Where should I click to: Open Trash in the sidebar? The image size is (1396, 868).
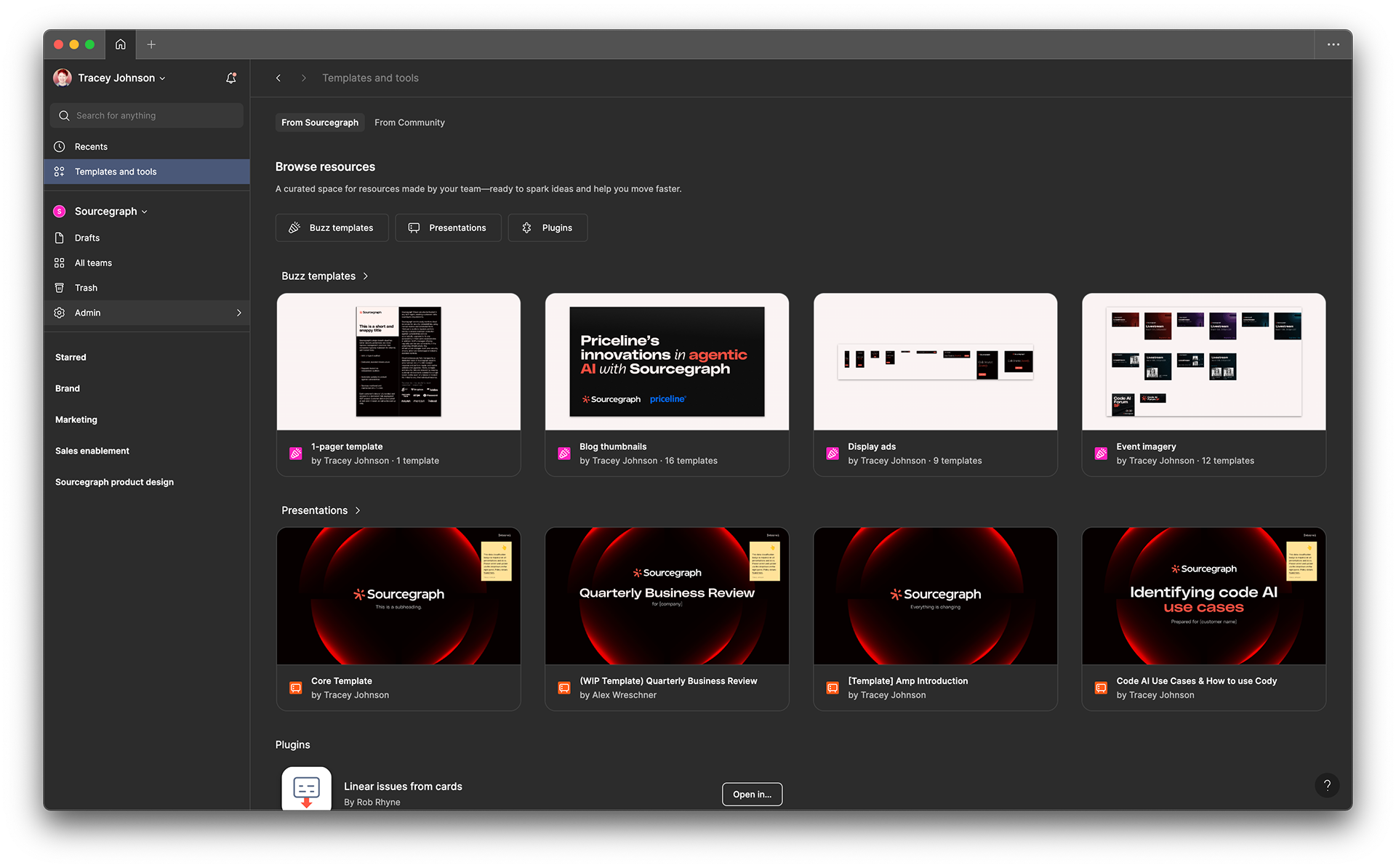tap(147, 288)
